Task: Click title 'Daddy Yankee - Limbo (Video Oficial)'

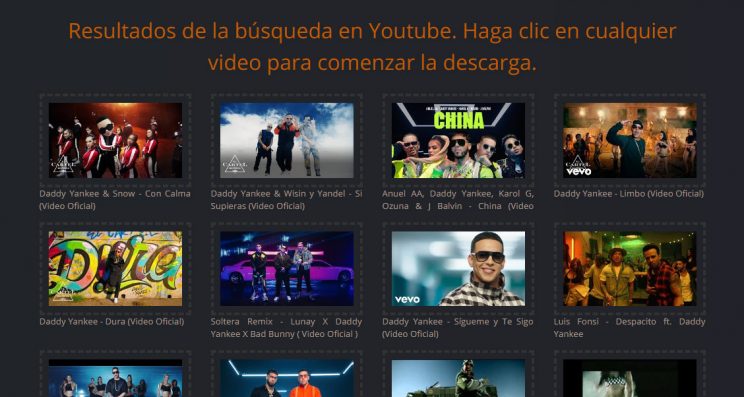Action: pyautogui.click(x=629, y=194)
